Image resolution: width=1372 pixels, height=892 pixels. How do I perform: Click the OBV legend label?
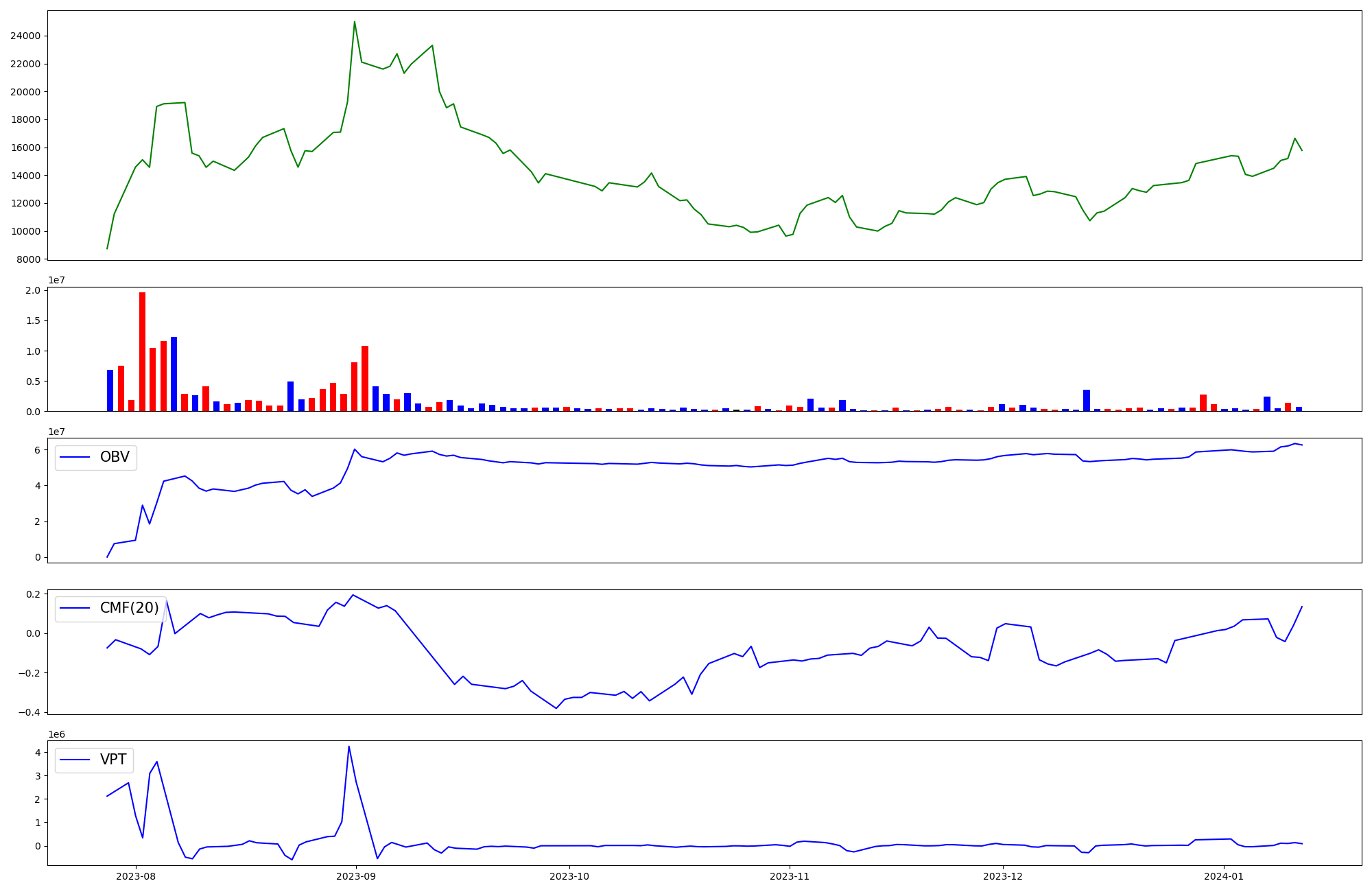(x=115, y=457)
